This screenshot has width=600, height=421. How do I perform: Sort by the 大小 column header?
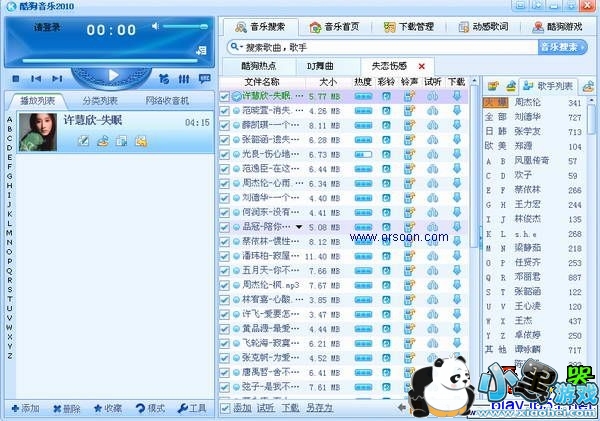pos(328,82)
